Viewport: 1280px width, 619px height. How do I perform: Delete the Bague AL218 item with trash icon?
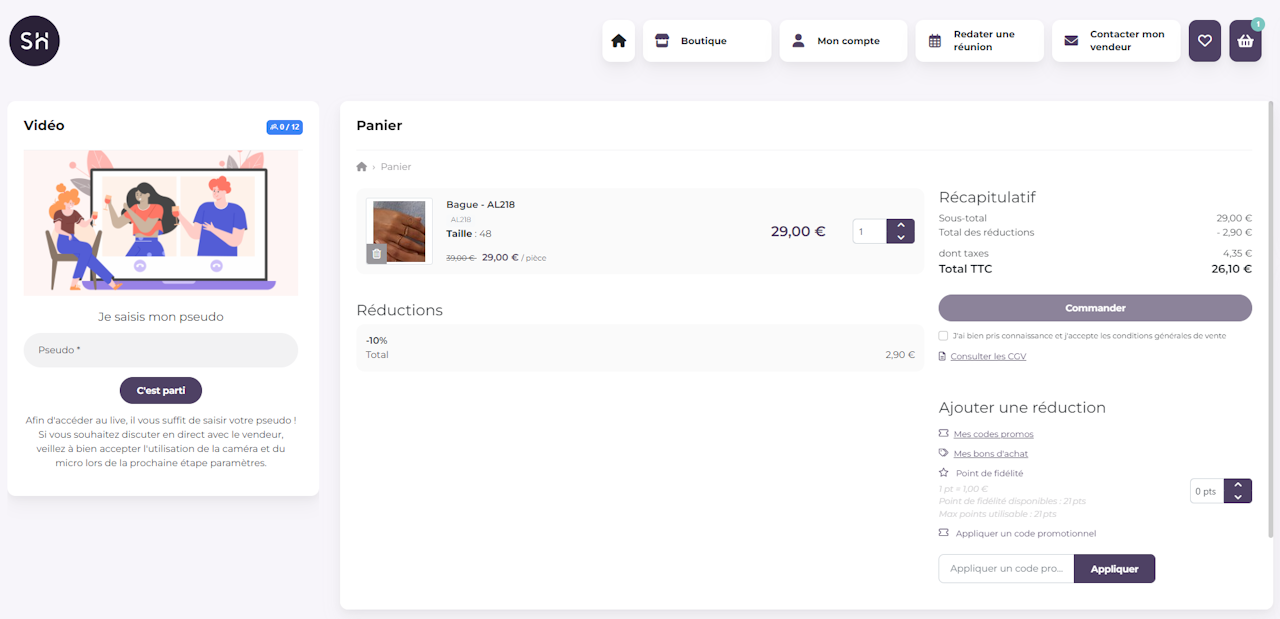376,254
